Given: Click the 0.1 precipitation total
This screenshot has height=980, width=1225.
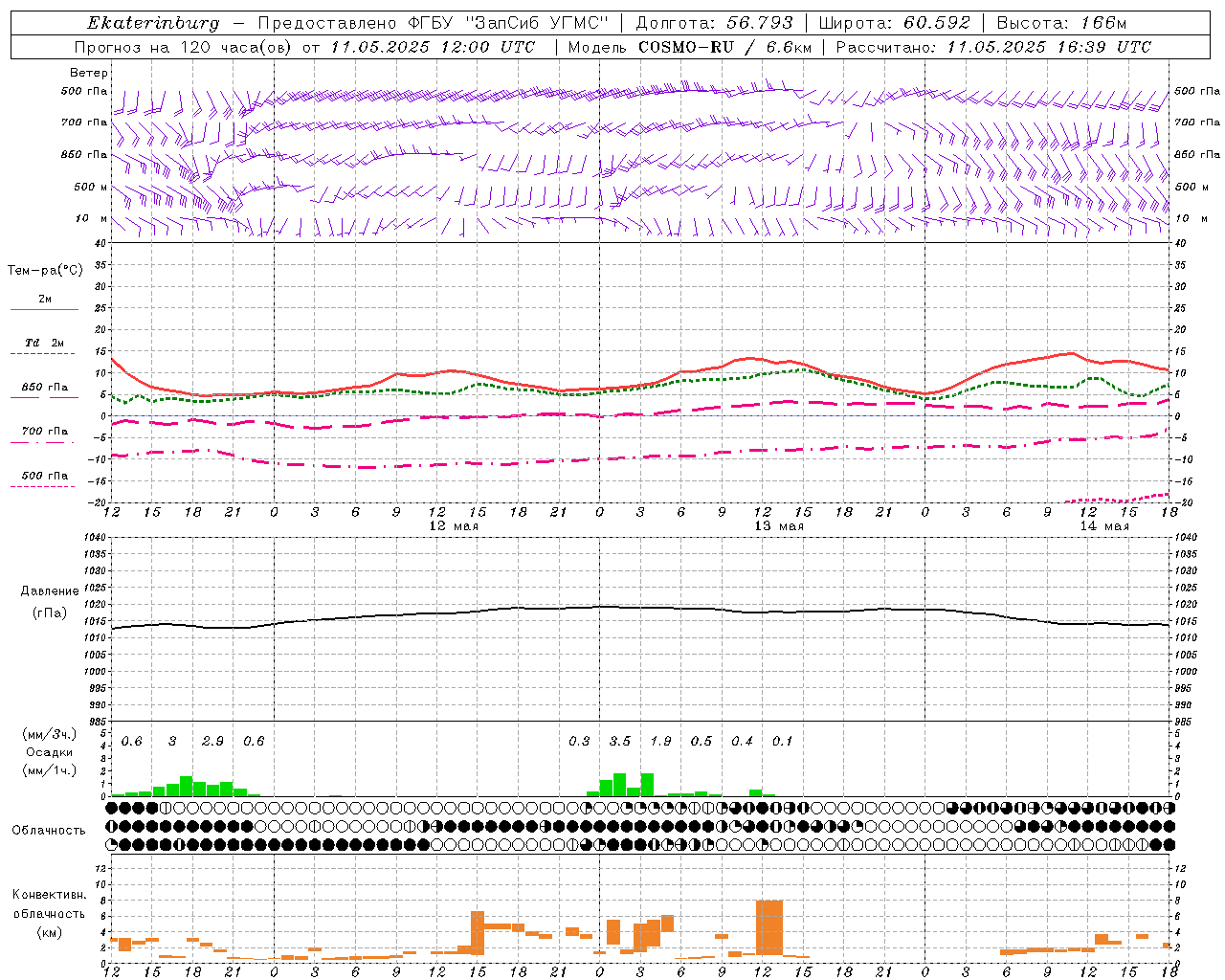Looking at the screenshot, I should tap(782, 742).
